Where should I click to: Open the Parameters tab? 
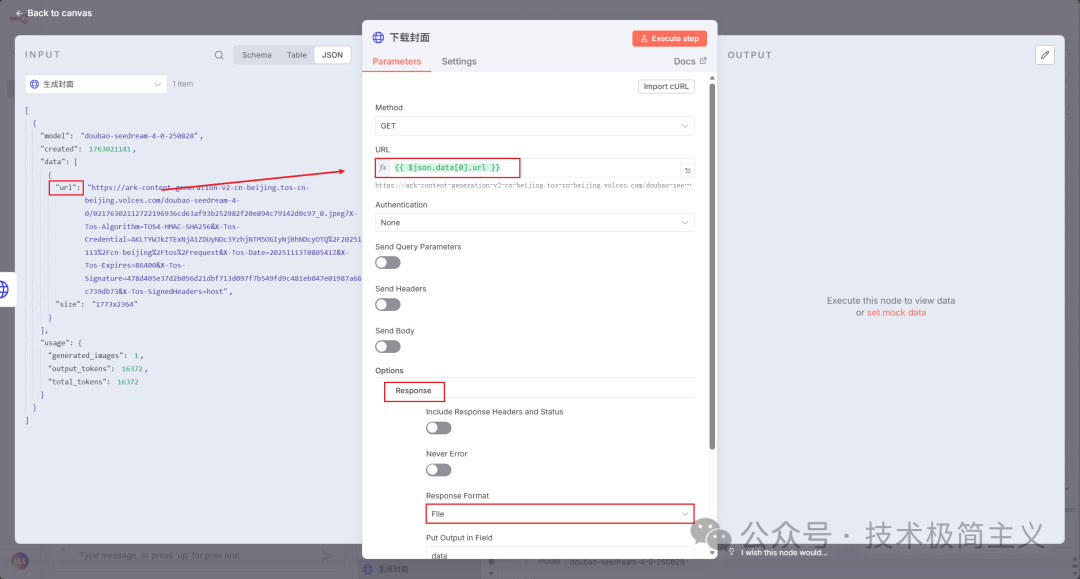(397, 61)
